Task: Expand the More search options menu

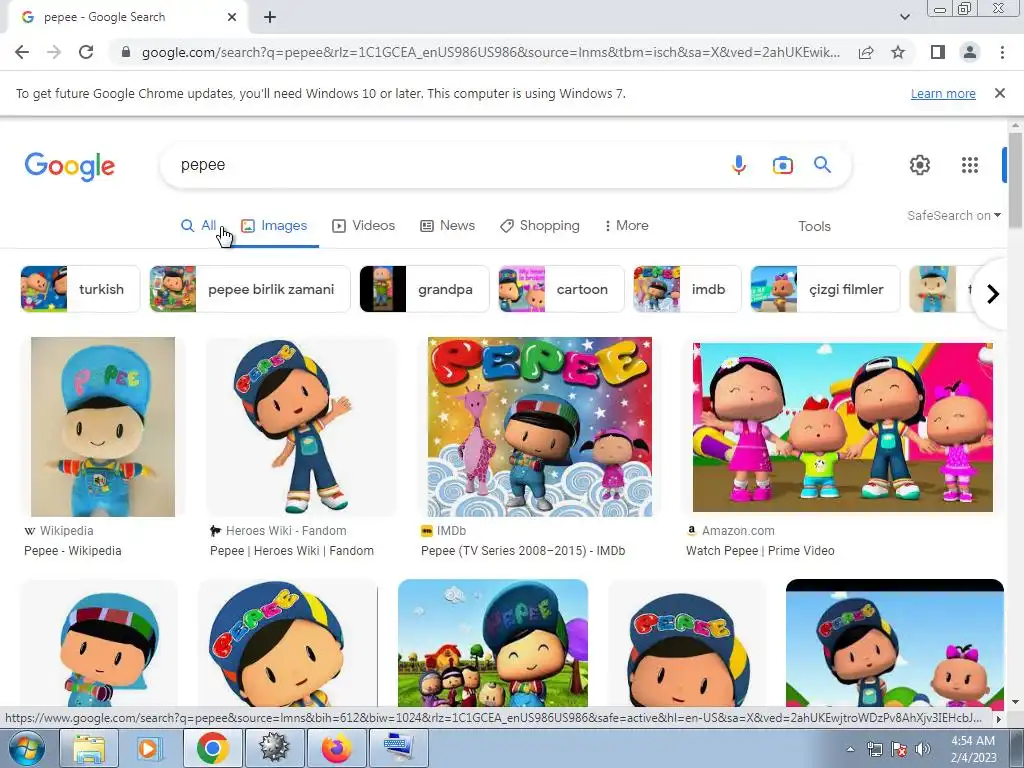Action: coord(626,226)
